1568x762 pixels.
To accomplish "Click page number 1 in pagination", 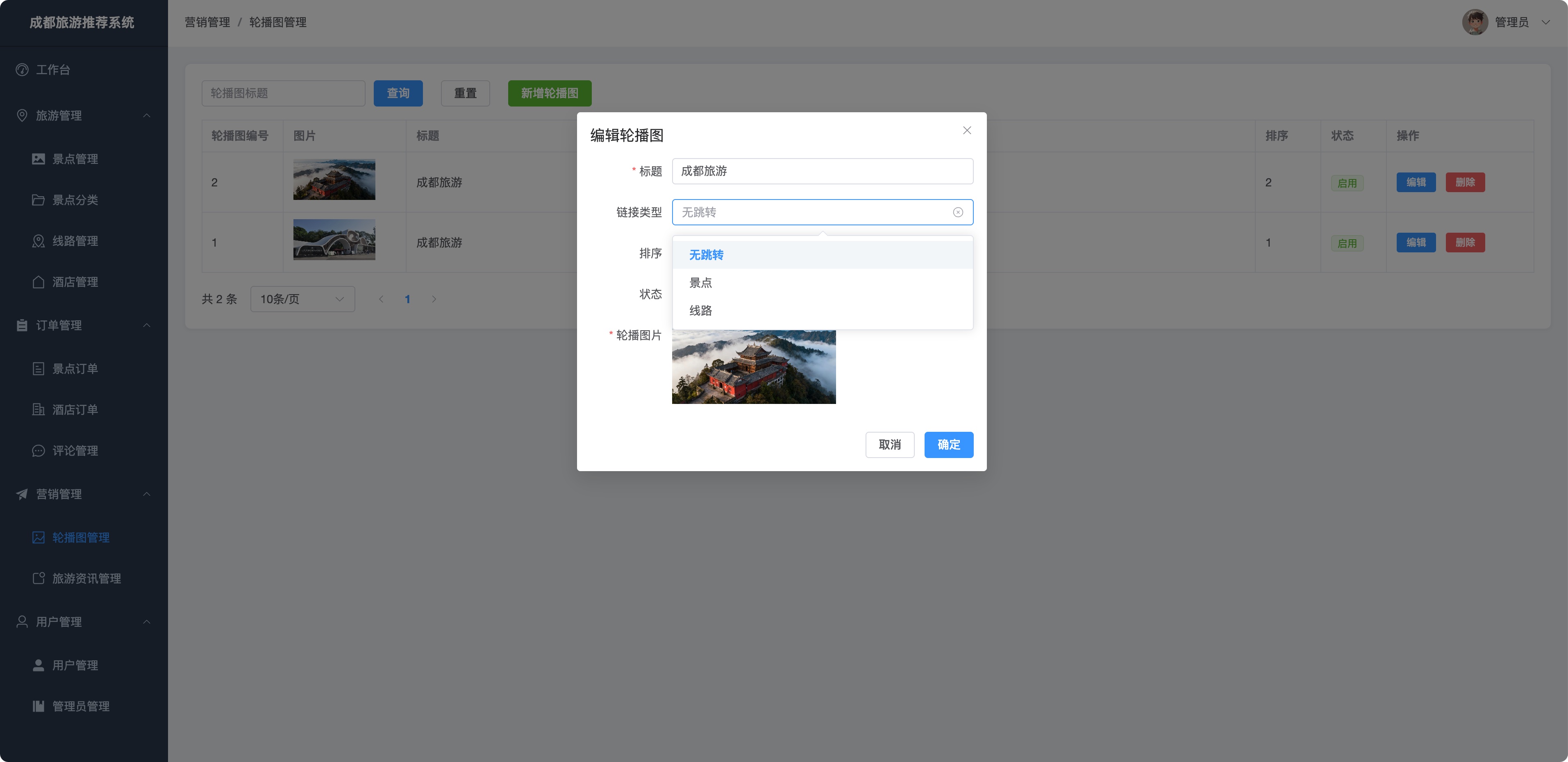I will click(x=407, y=299).
